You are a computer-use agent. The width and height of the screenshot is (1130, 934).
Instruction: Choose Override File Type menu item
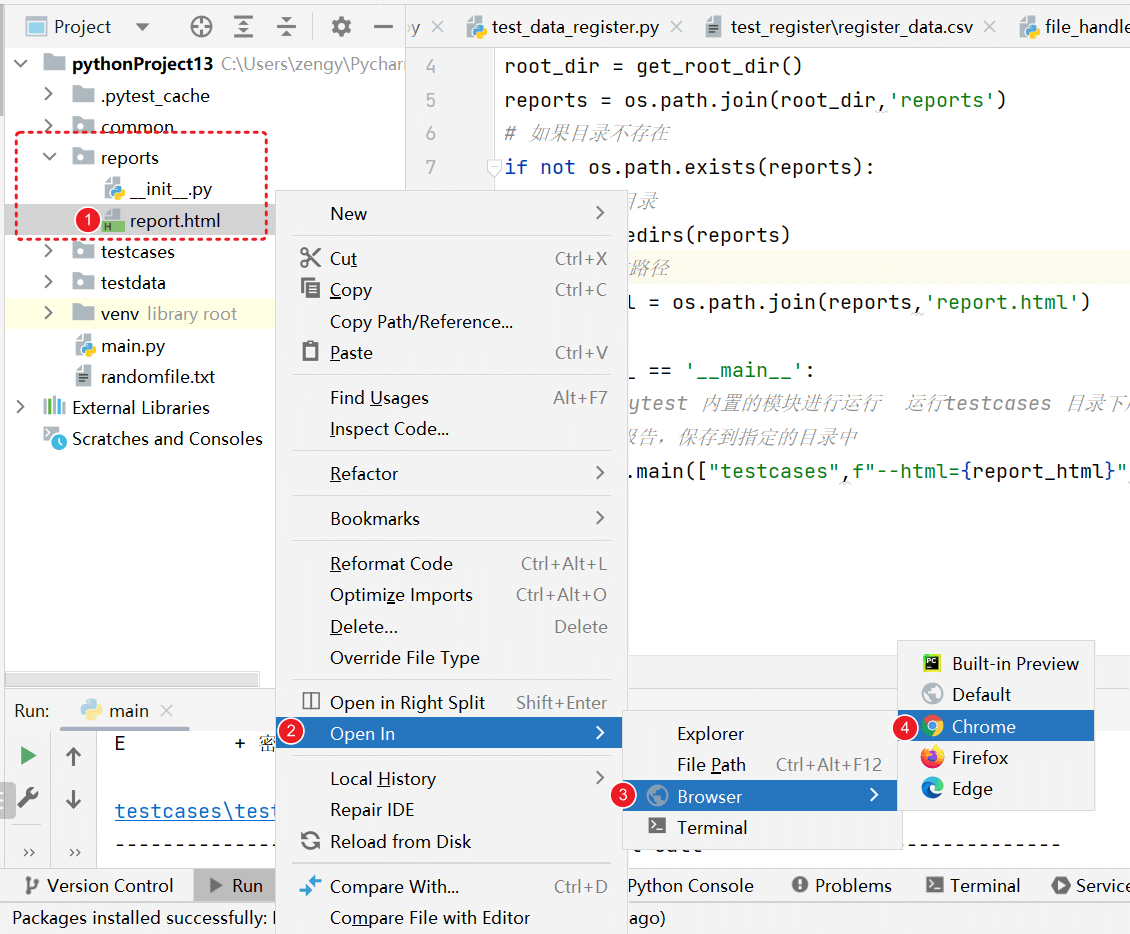tap(452, 658)
